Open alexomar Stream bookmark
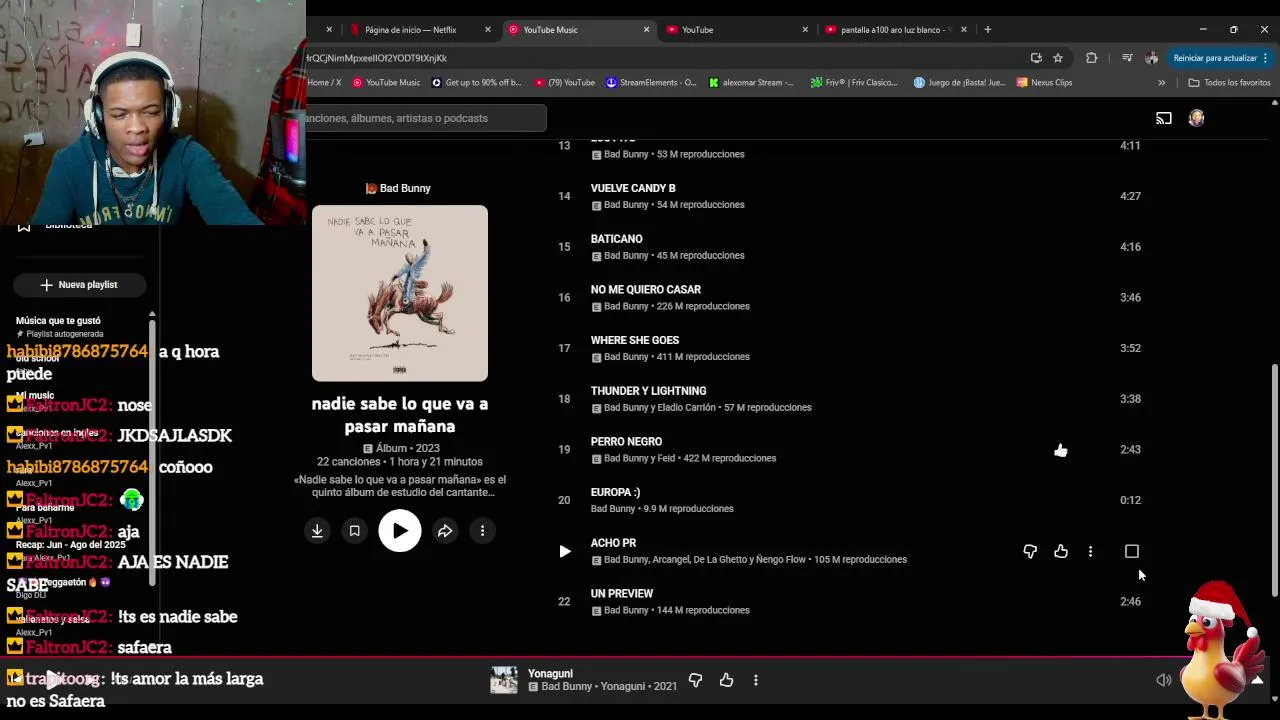The height and width of the screenshot is (720, 1280). tap(750, 83)
